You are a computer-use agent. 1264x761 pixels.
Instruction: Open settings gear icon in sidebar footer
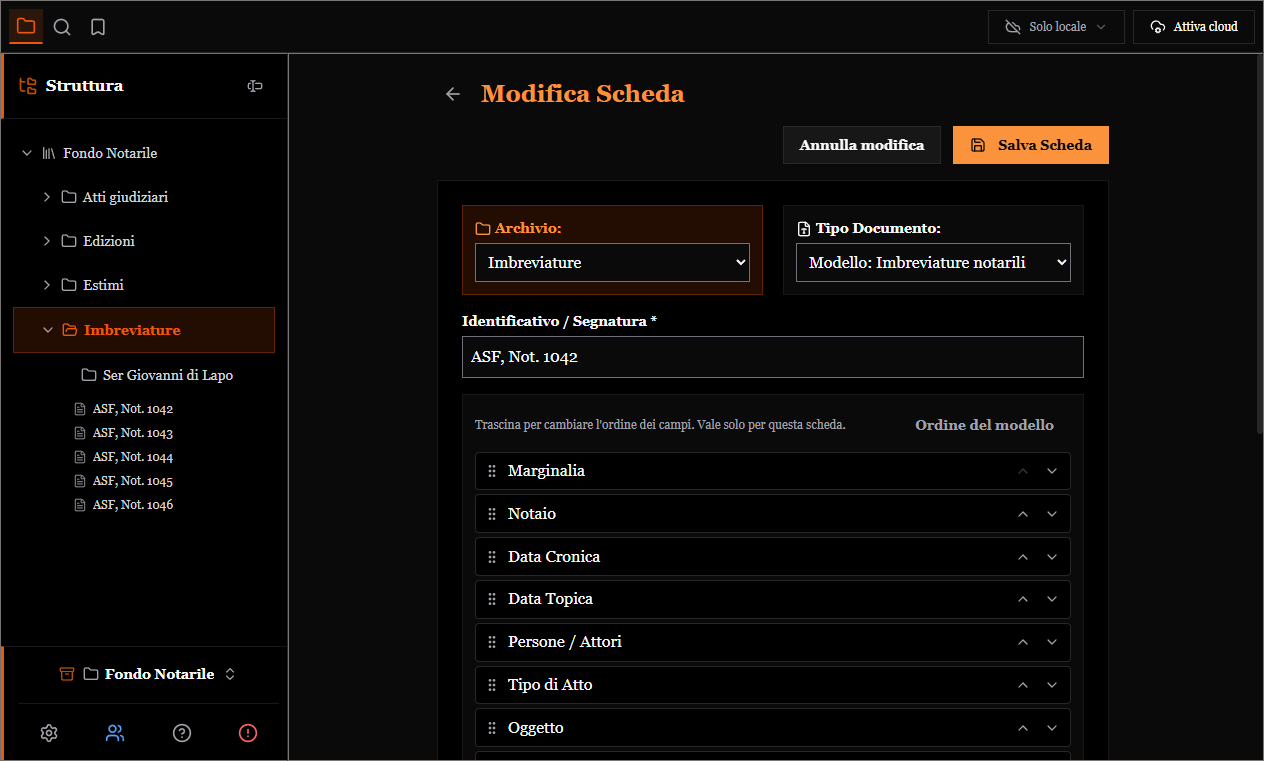(49, 733)
